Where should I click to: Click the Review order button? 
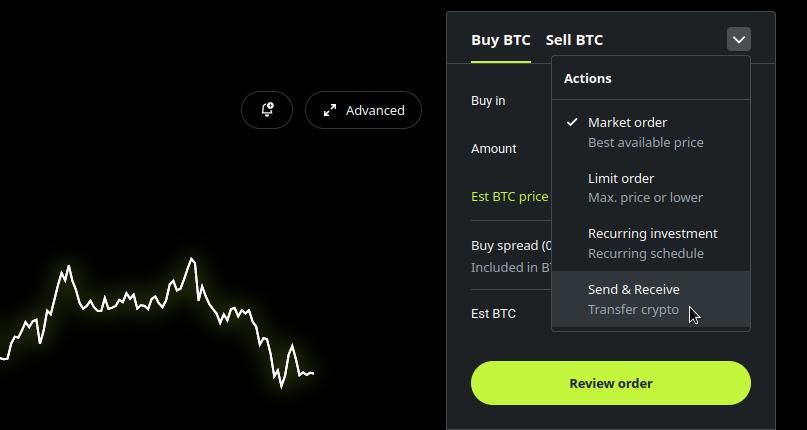(610, 383)
